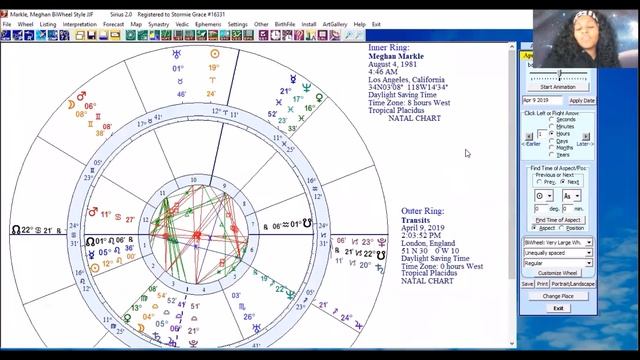Click the Later right arrow button
The width and height of the screenshot is (640, 360).
click(586, 136)
